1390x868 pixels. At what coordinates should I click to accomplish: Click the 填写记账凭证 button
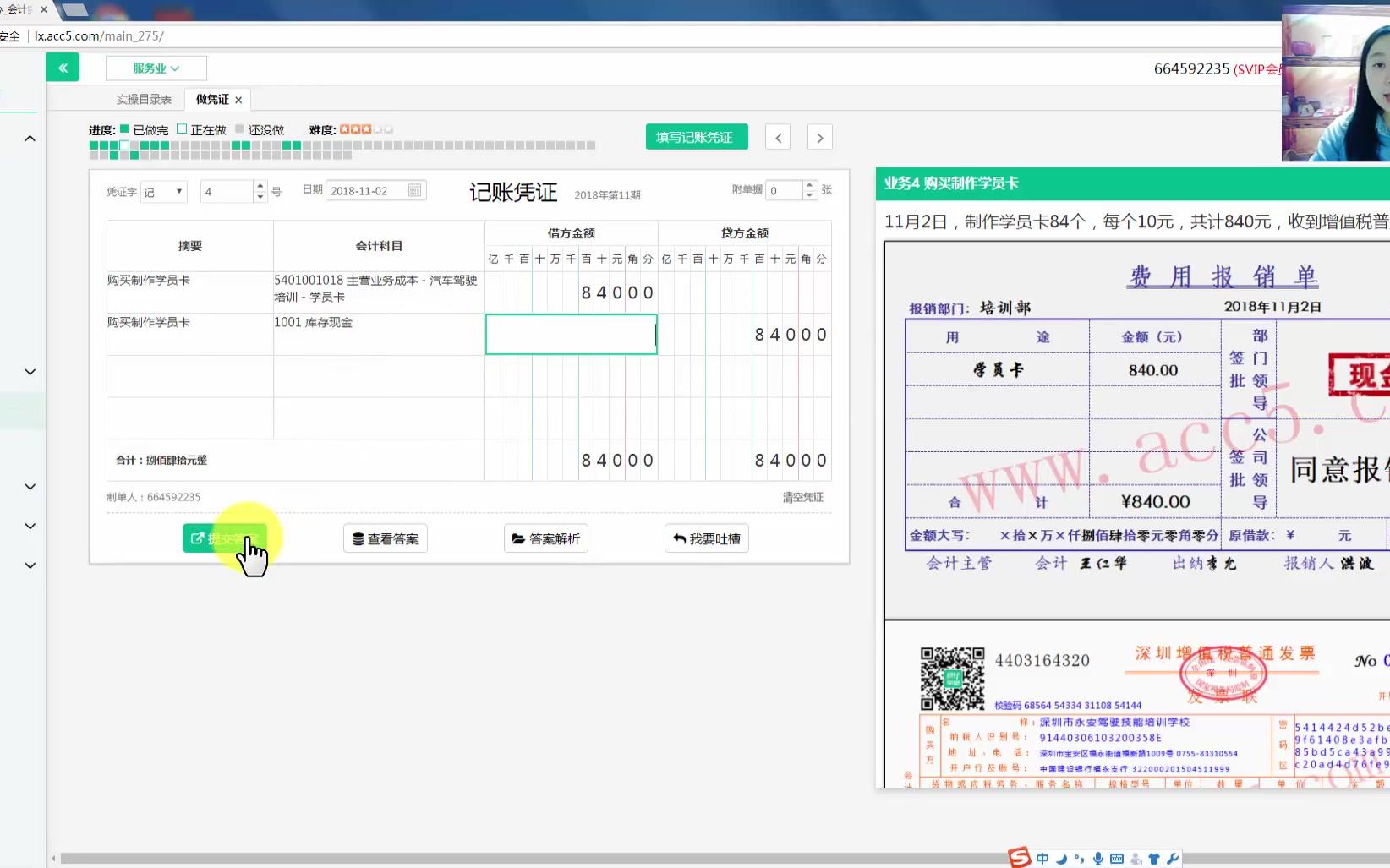tap(696, 136)
